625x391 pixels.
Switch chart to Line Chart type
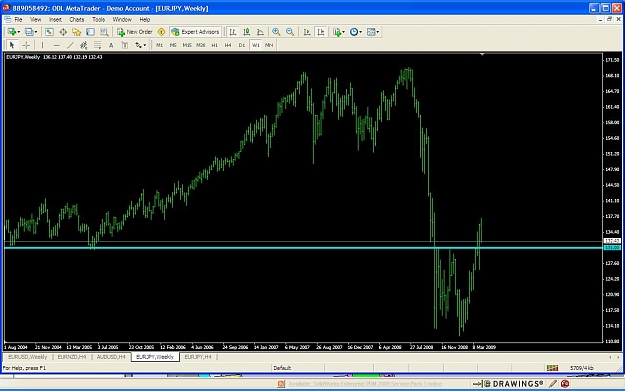[260, 32]
